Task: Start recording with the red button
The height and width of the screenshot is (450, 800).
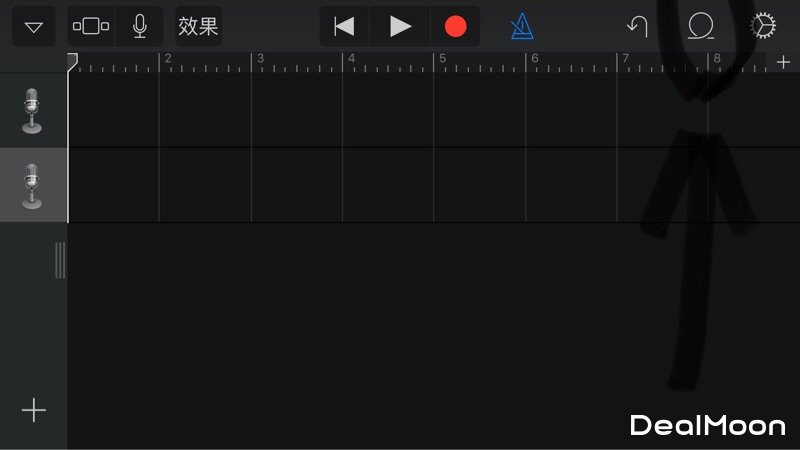Action: click(455, 27)
